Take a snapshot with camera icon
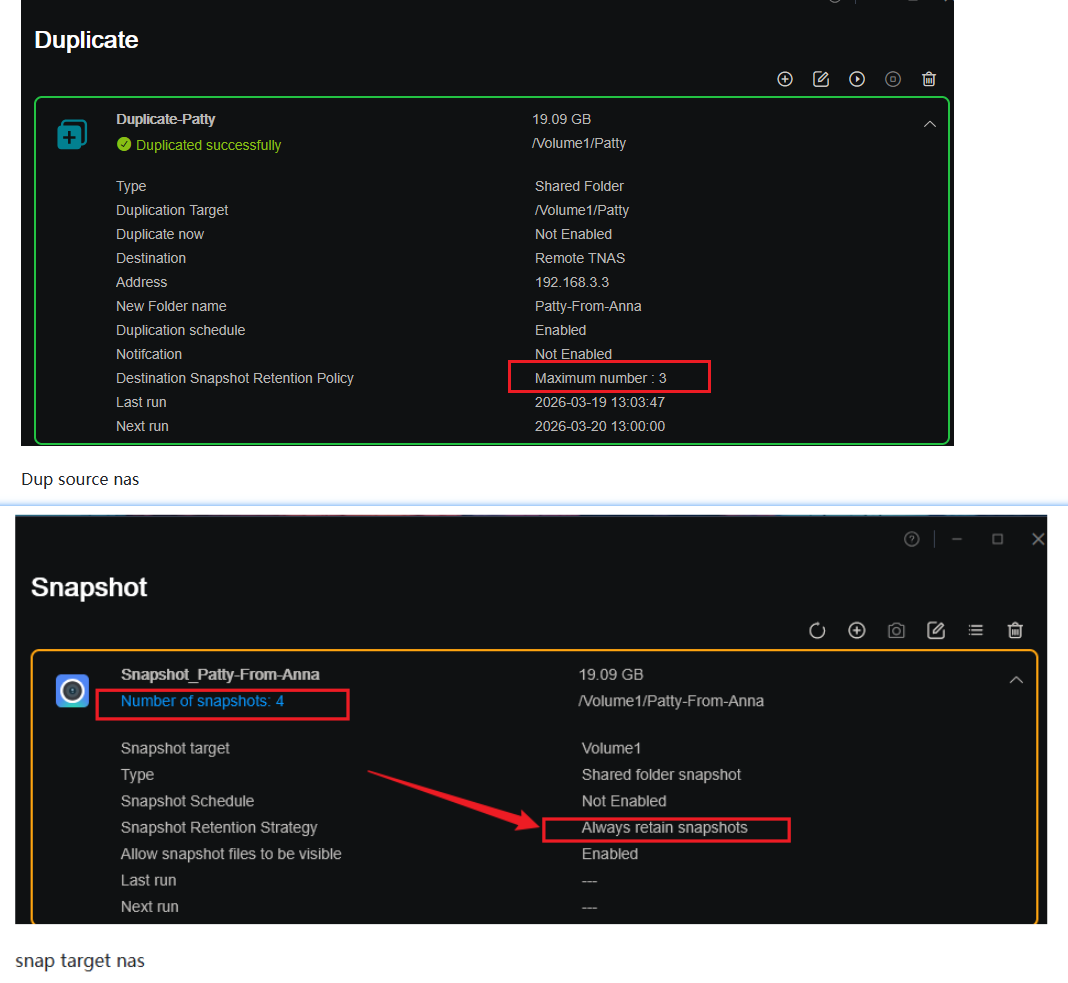1068x983 pixels. 896,631
